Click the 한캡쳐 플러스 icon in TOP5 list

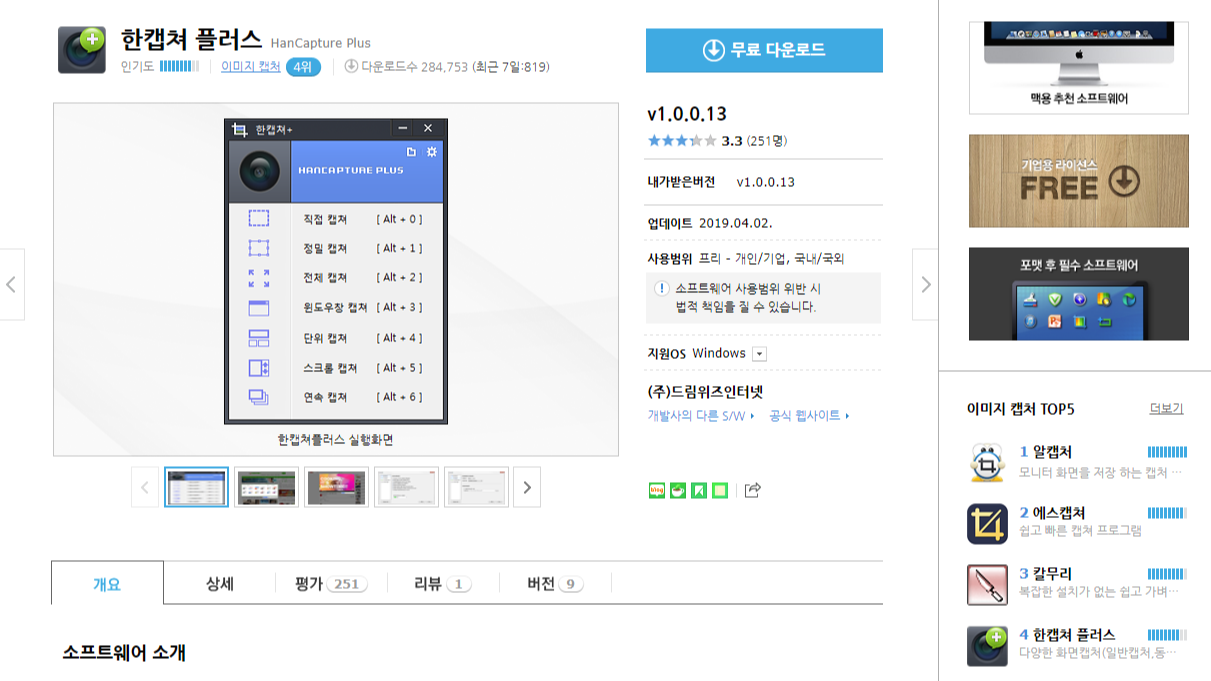987,645
